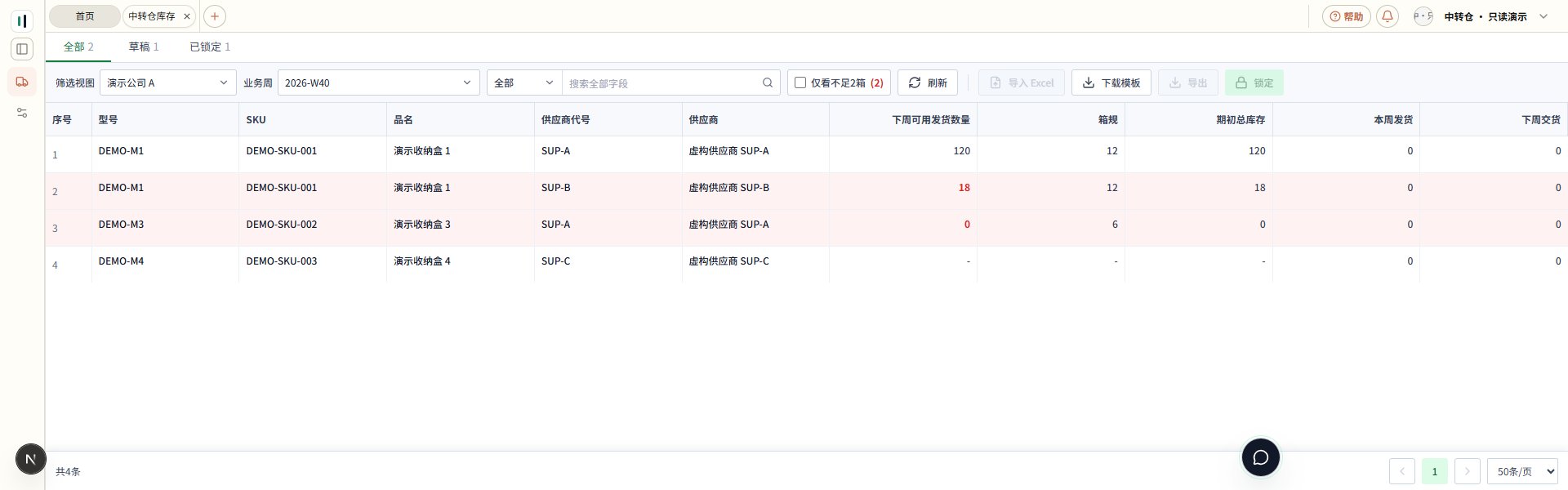Click the 本周发货 column header
The image size is (1568, 490).
[x=1346, y=119]
